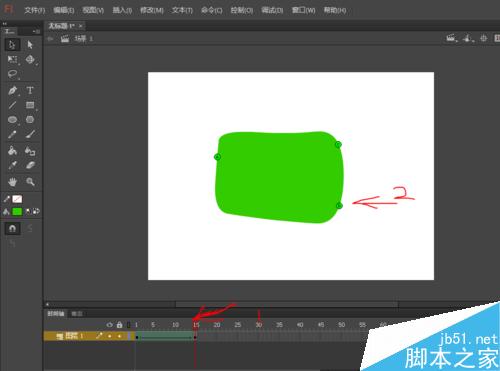The image size is (500, 371).
Task: Open the Edit Symbols dropdown
Action: [x=468, y=38]
